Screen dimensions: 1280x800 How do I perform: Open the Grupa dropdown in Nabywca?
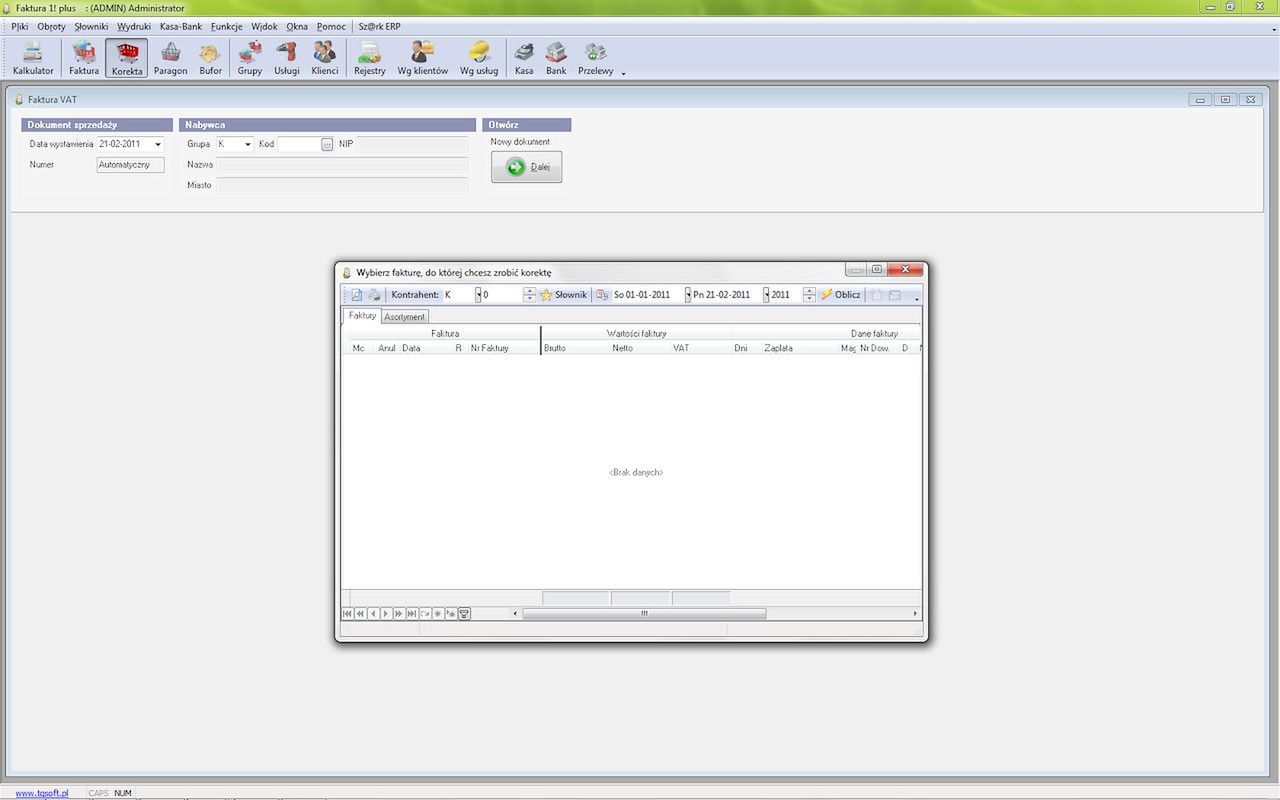click(x=248, y=145)
